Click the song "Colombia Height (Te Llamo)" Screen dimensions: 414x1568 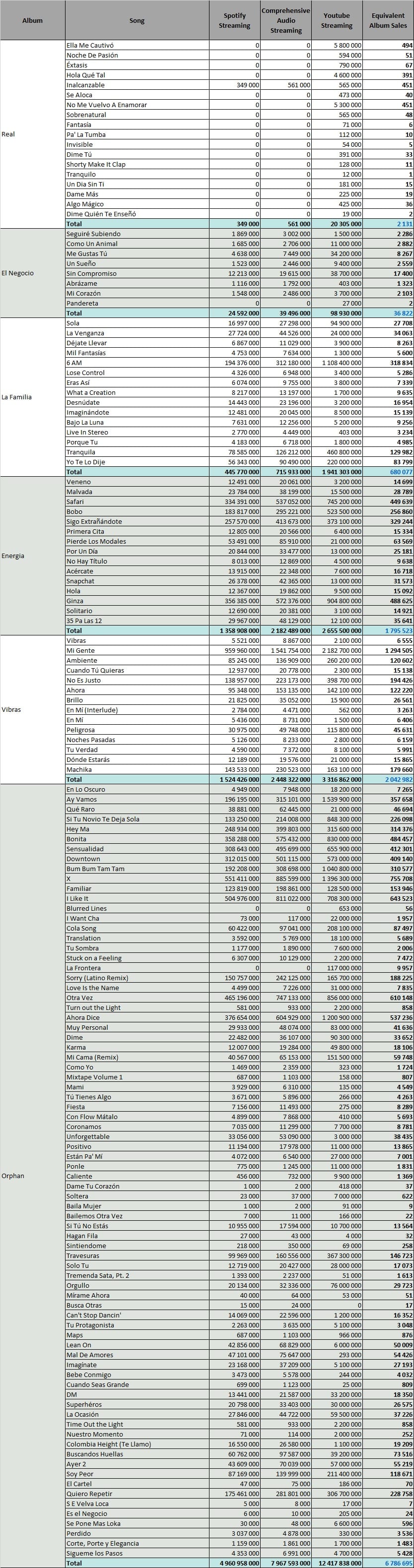109,1444
